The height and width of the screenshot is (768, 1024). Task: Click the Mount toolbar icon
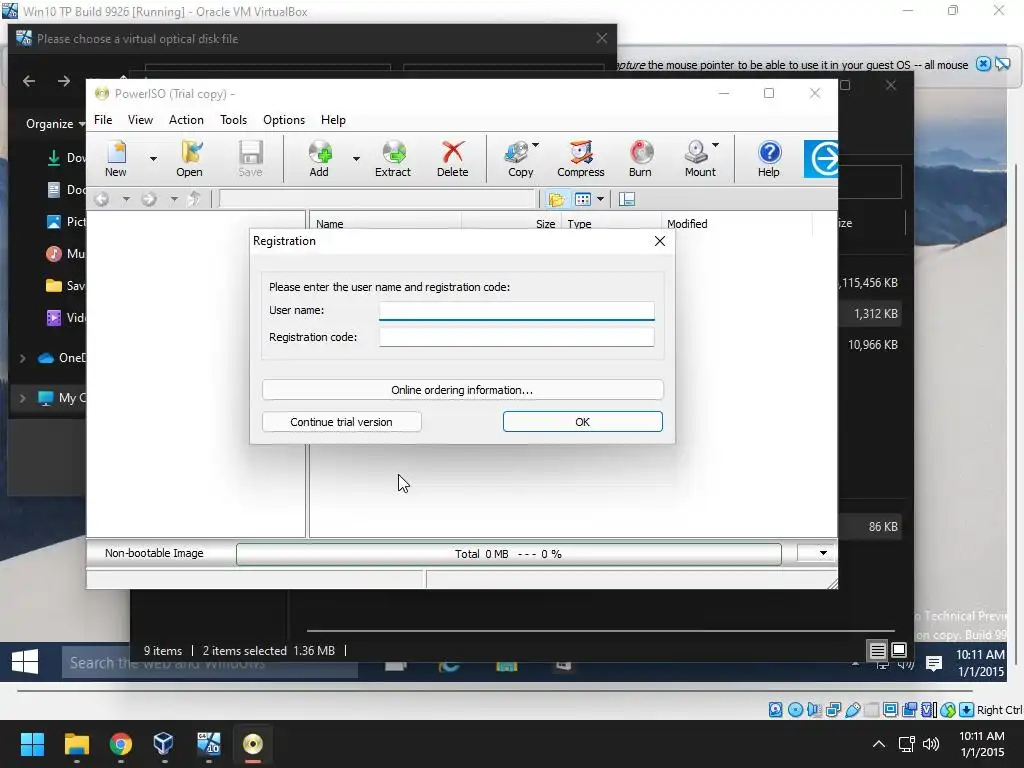tap(699, 159)
